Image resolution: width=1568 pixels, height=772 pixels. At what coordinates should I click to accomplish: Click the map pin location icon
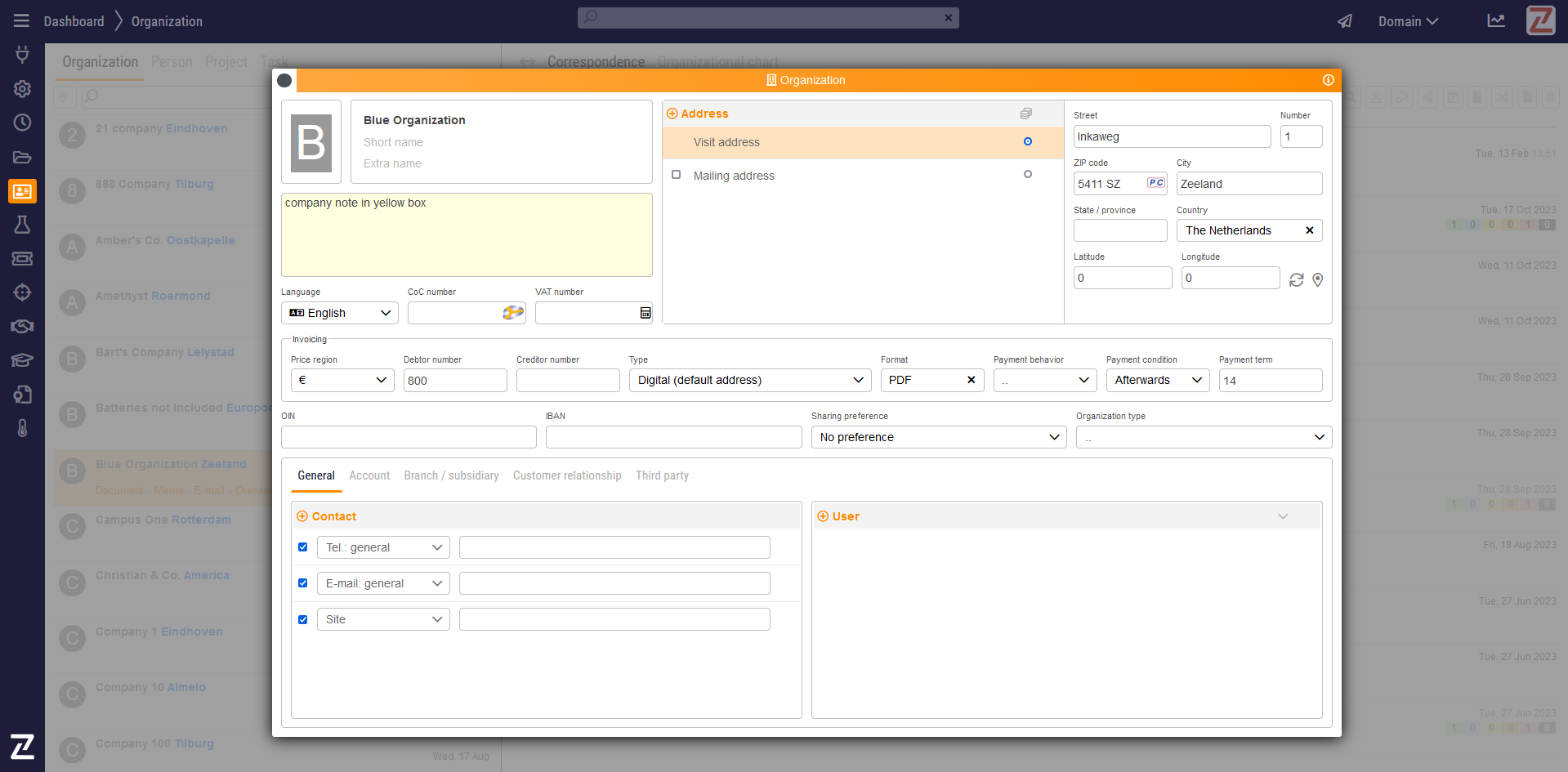click(x=1317, y=280)
